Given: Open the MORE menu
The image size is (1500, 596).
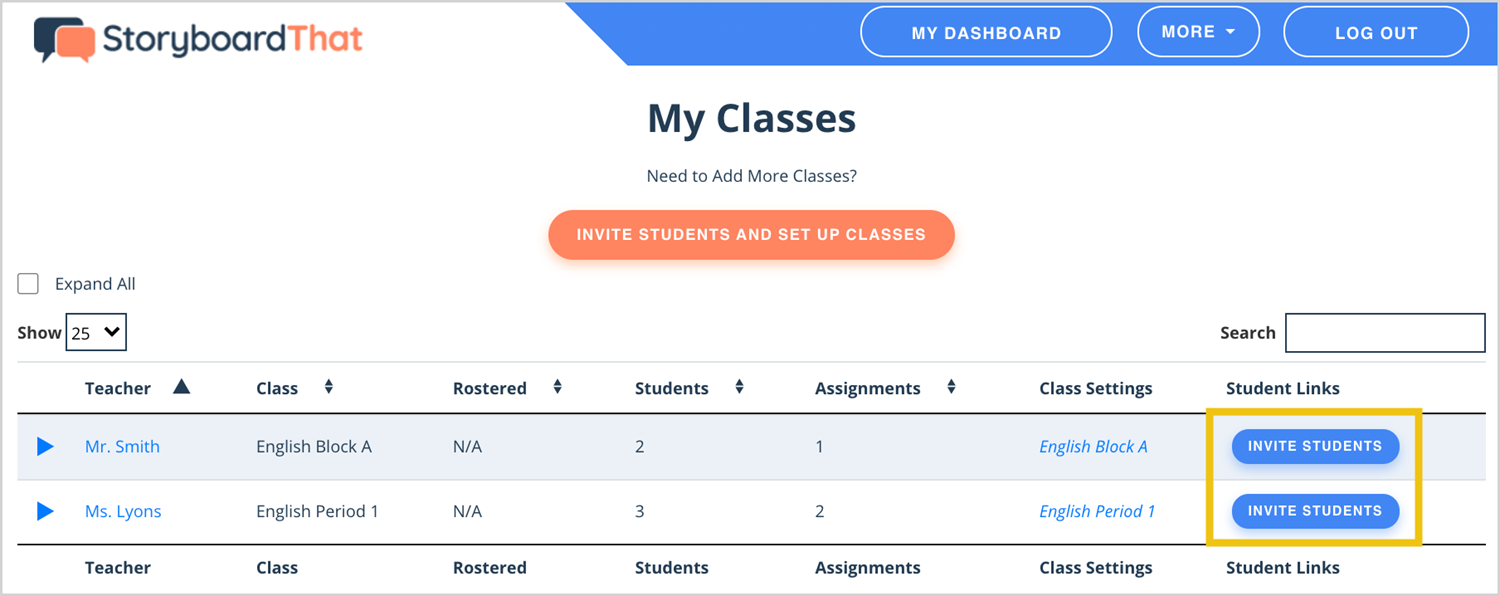Looking at the screenshot, I should click(x=1199, y=32).
